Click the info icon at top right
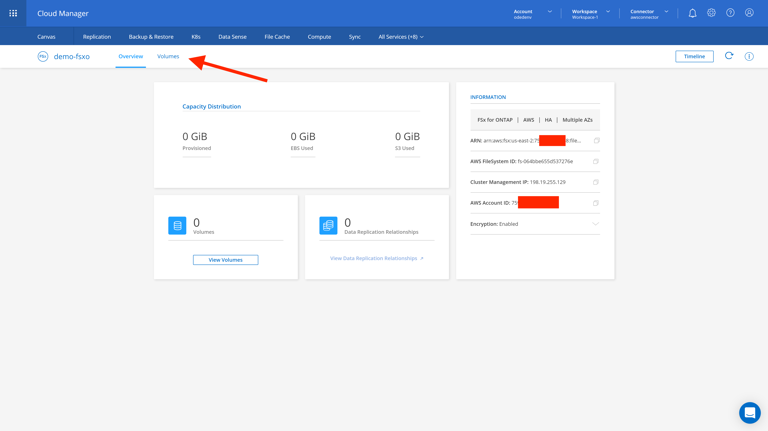Image resolution: width=768 pixels, height=431 pixels. pos(749,56)
